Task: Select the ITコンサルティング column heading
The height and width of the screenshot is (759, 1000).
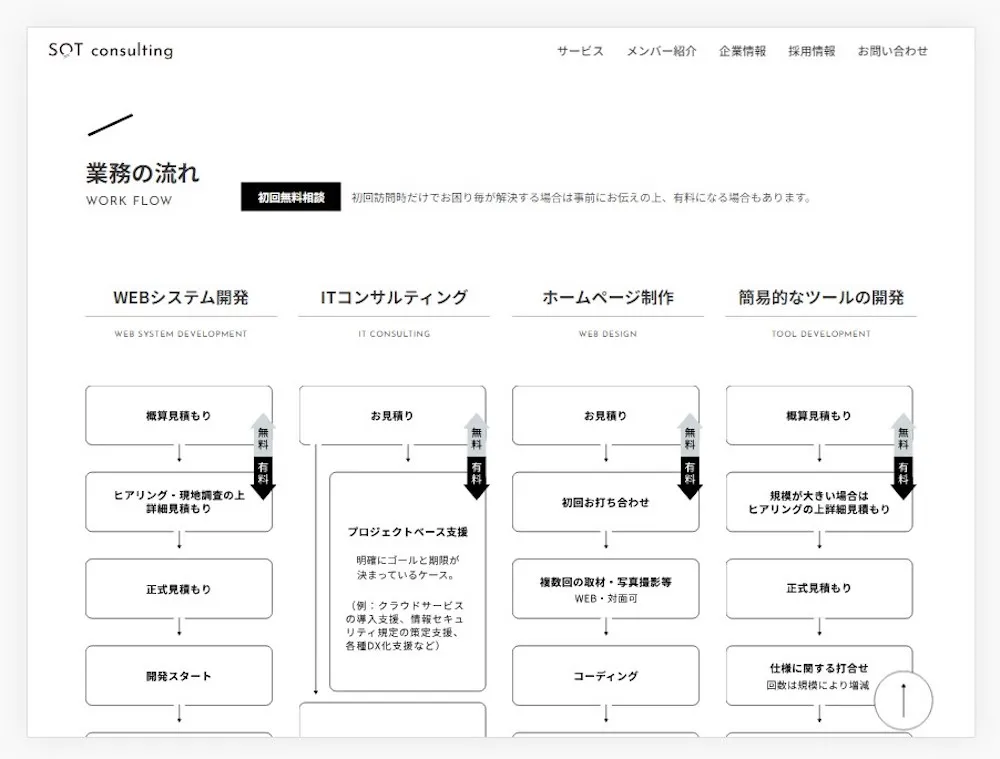Action: [394, 298]
